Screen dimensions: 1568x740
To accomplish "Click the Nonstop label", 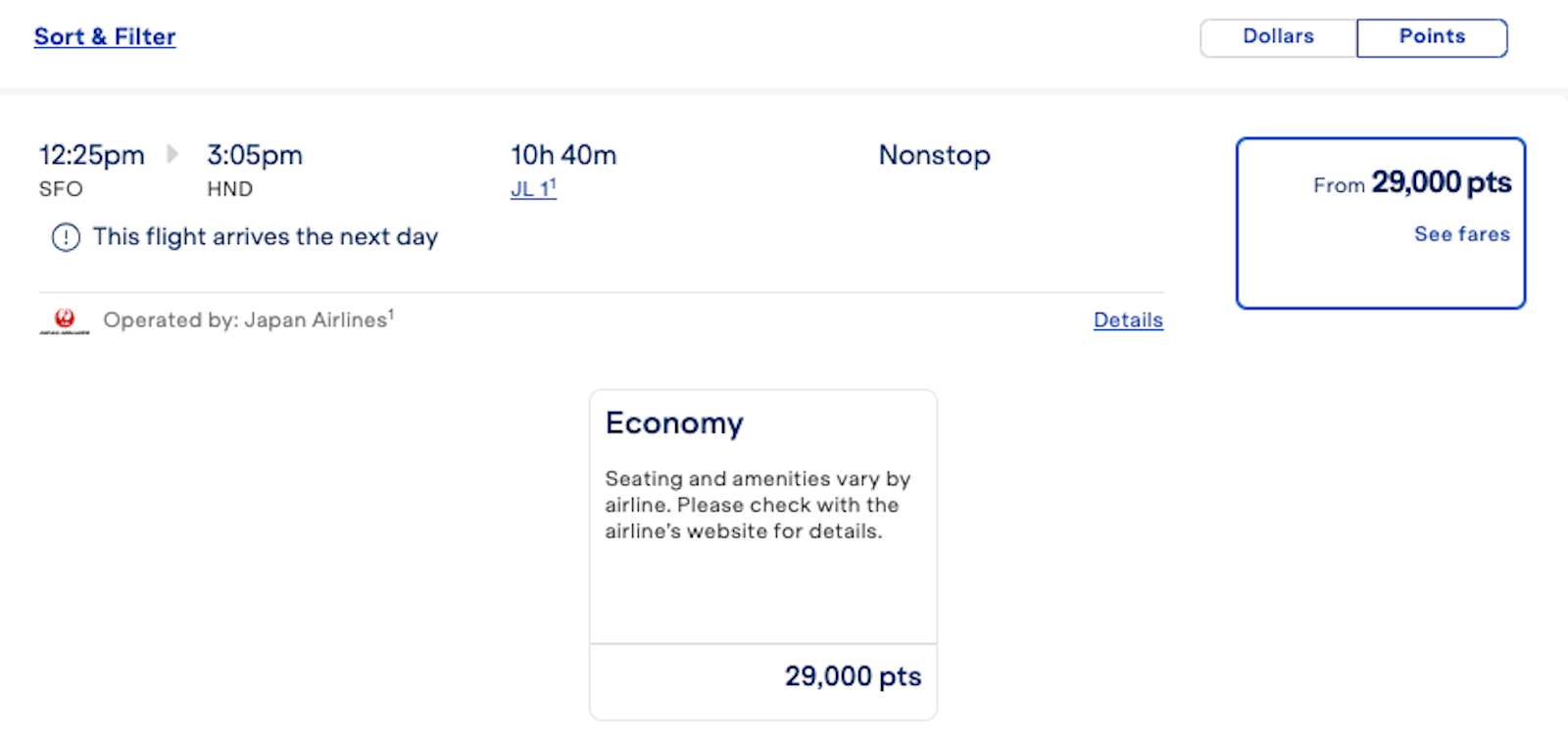I will (934, 155).
